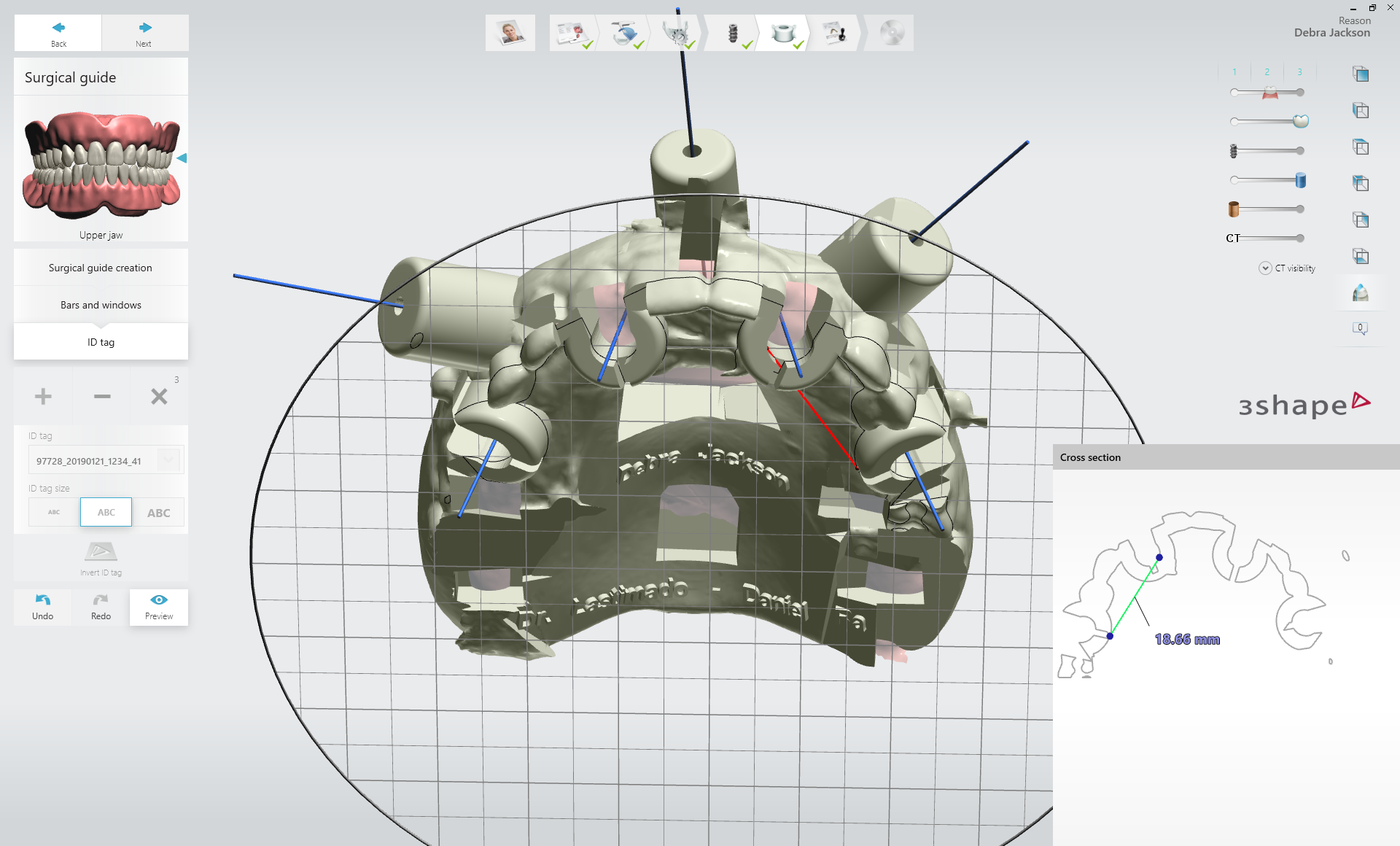Add a new ID tag with plus
Image resolution: width=1400 pixels, height=846 pixels.
(43, 396)
